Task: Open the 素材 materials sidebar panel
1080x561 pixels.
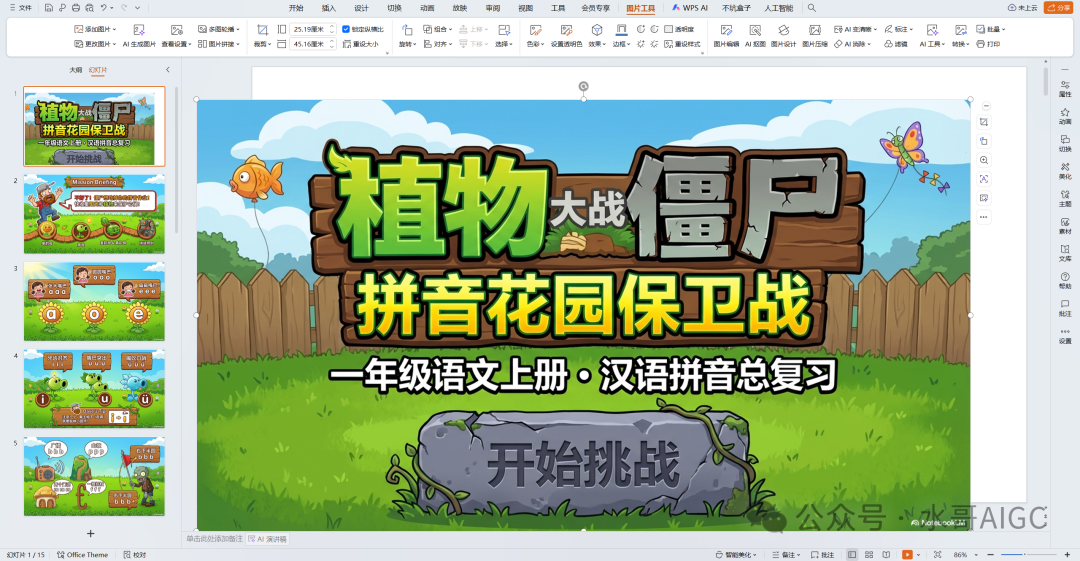Action: pos(1065,226)
